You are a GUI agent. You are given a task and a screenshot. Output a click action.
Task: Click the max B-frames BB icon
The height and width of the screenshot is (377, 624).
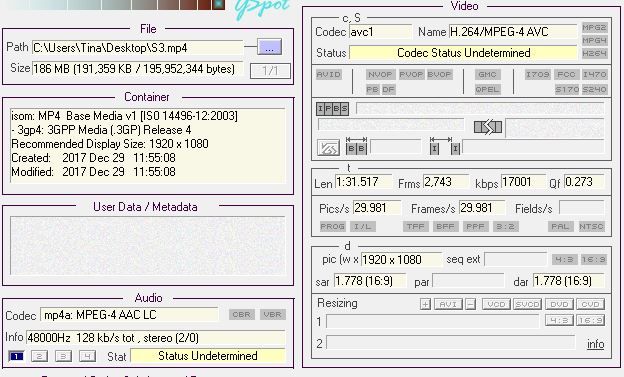click(356, 146)
